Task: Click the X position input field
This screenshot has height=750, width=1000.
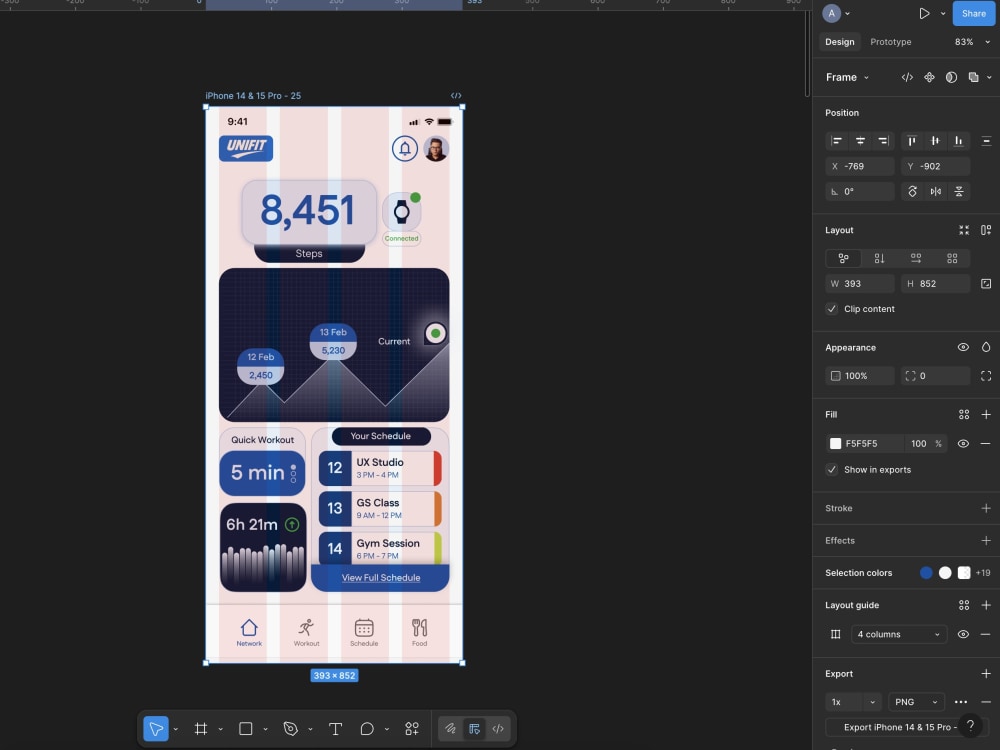Action: 860,166
